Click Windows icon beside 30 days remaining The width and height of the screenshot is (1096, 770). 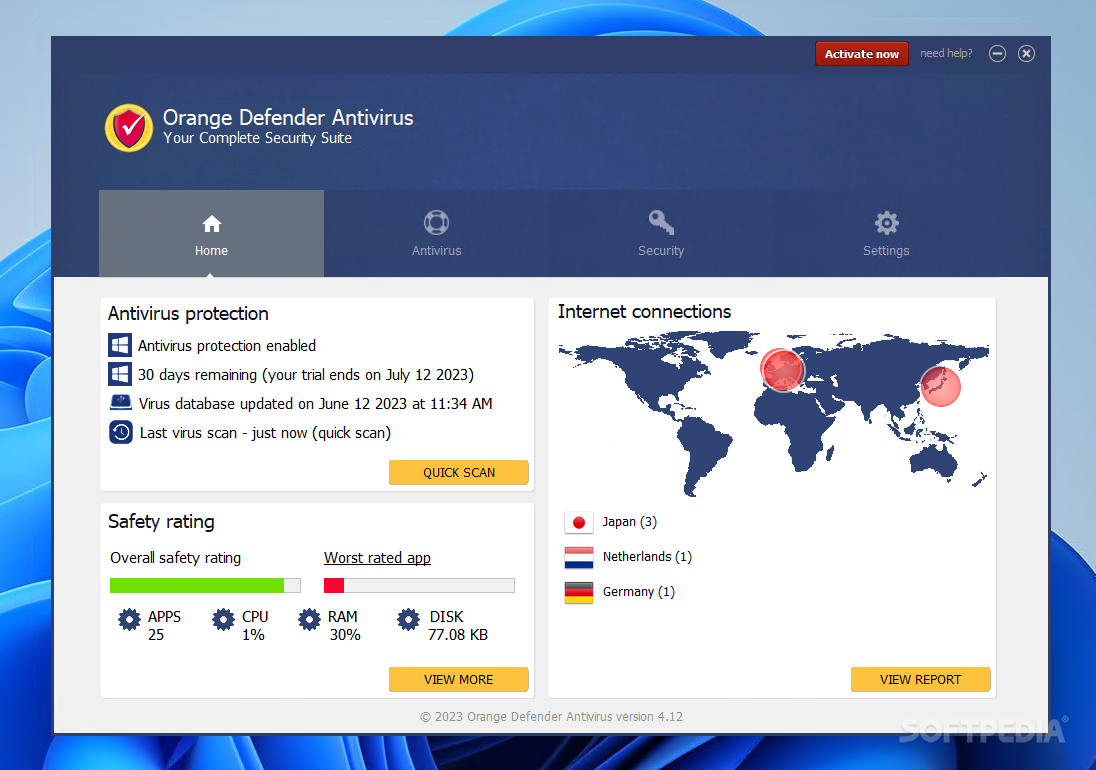click(x=120, y=374)
